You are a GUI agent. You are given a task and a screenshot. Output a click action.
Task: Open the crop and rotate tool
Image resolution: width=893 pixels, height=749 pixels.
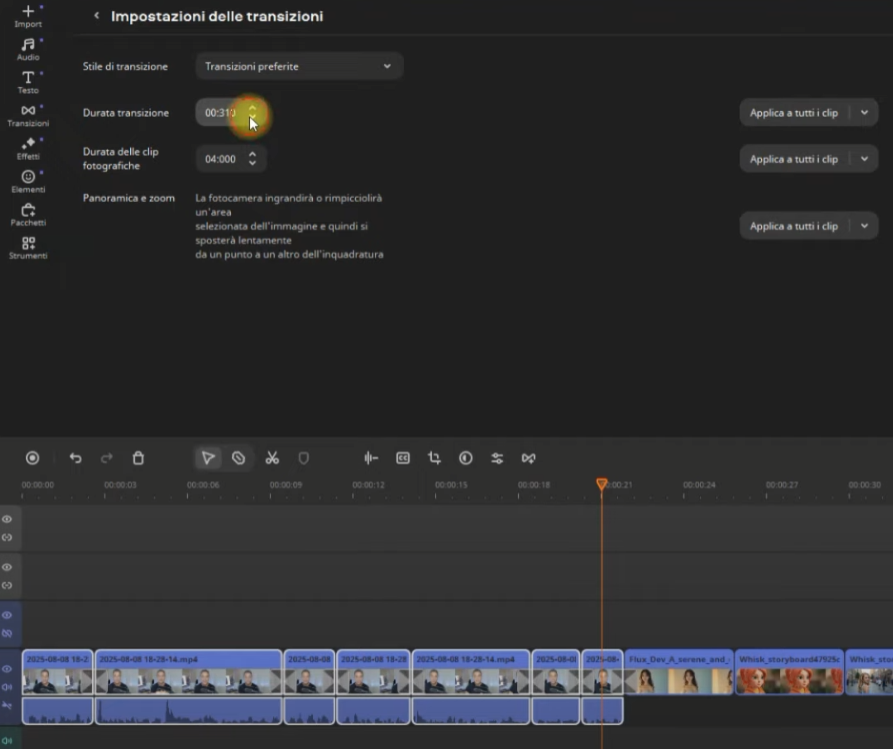[435, 458]
